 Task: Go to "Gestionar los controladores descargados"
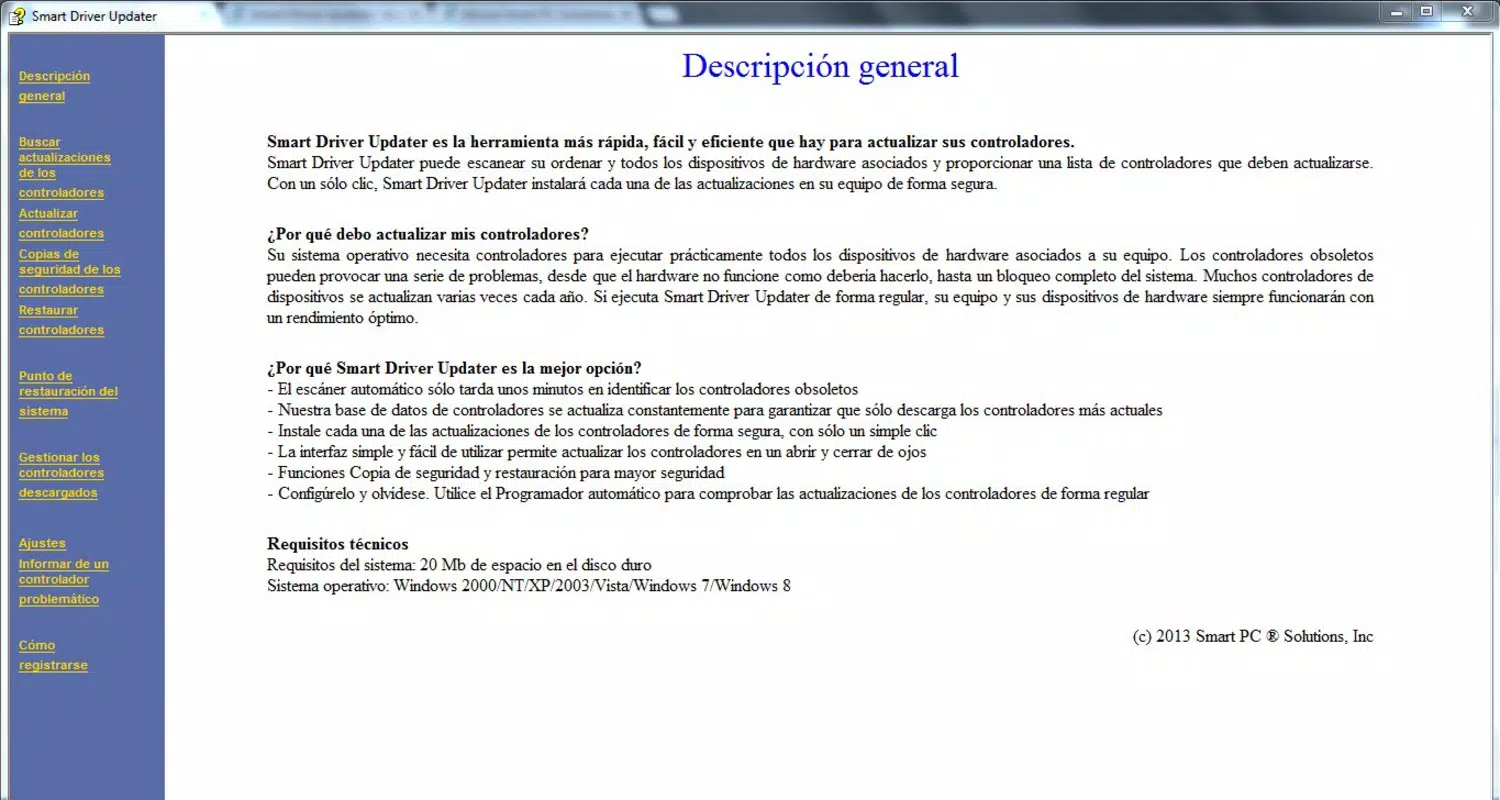[x=61, y=475]
